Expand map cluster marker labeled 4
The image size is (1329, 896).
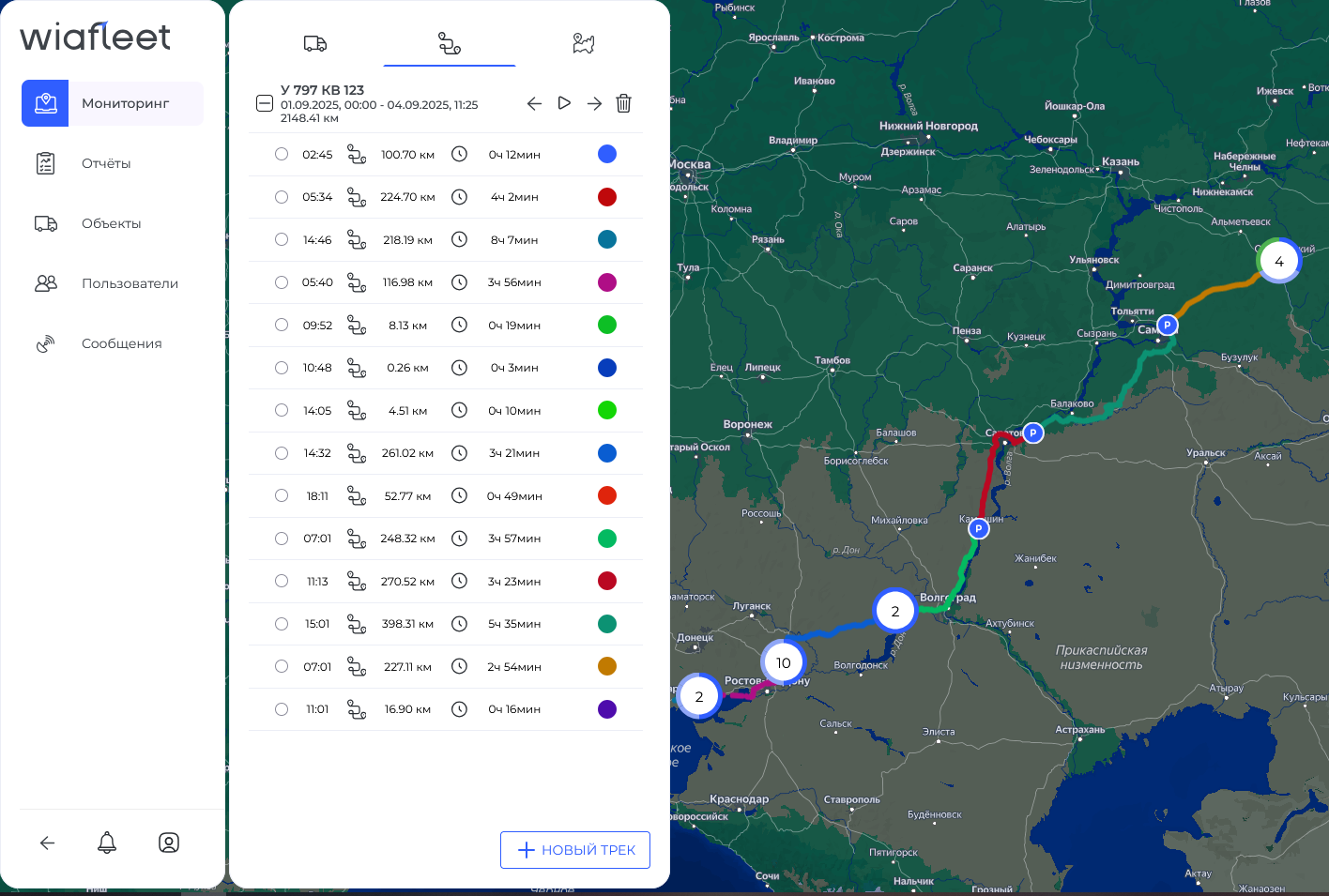point(1278,261)
